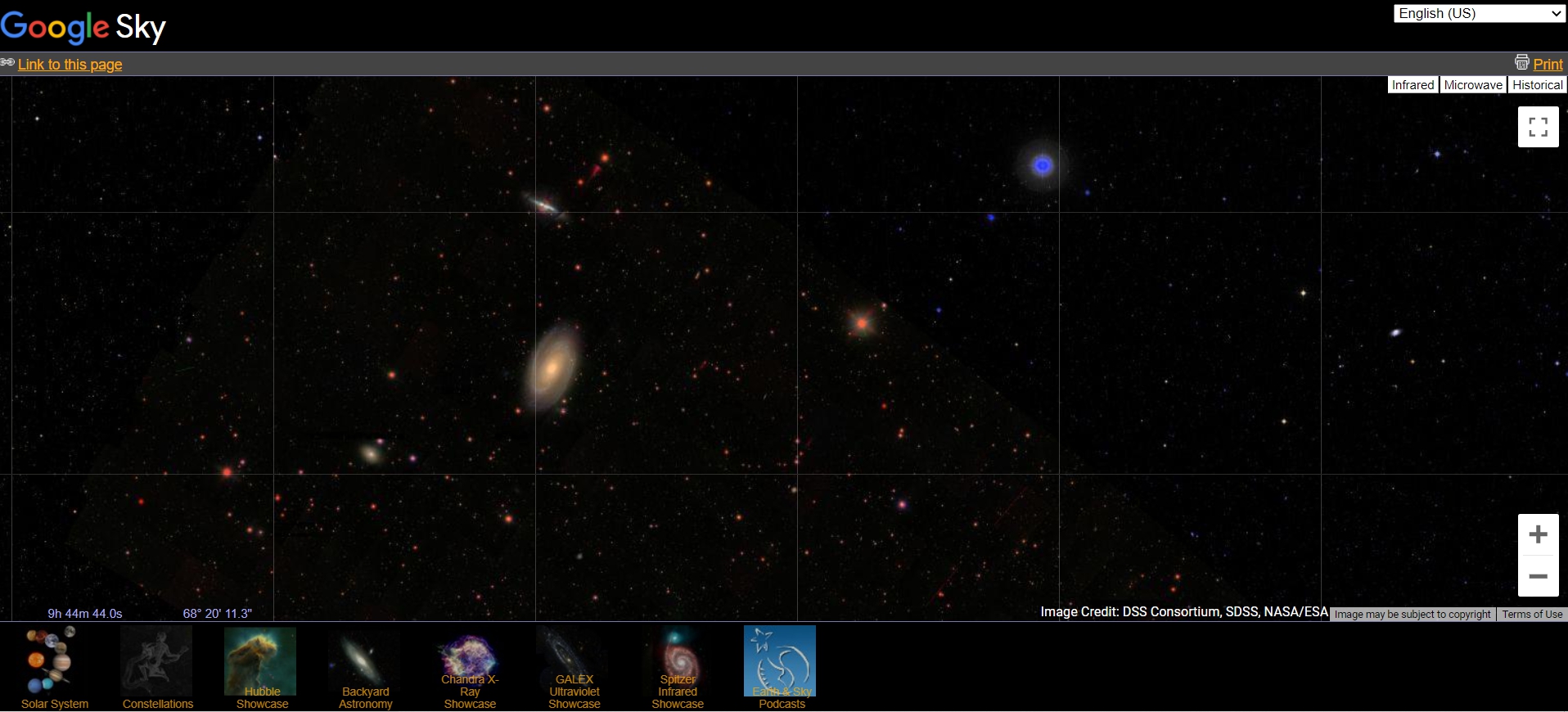The height and width of the screenshot is (712, 1568).
Task: Zoom out with the minus button
Action: point(1538,576)
